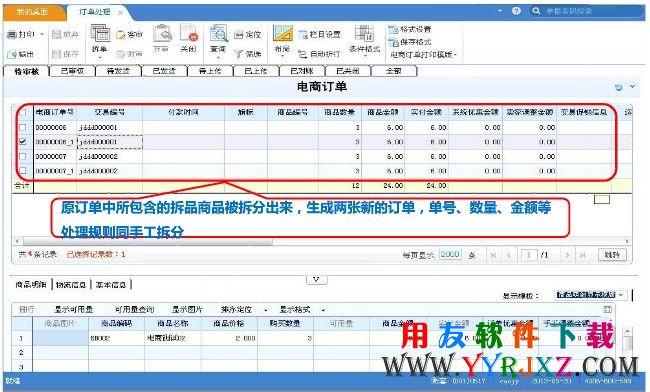The height and width of the screenshot is (392, 650).
Task: Click the 打印 printer icon
Action: (x=12, y=34)
